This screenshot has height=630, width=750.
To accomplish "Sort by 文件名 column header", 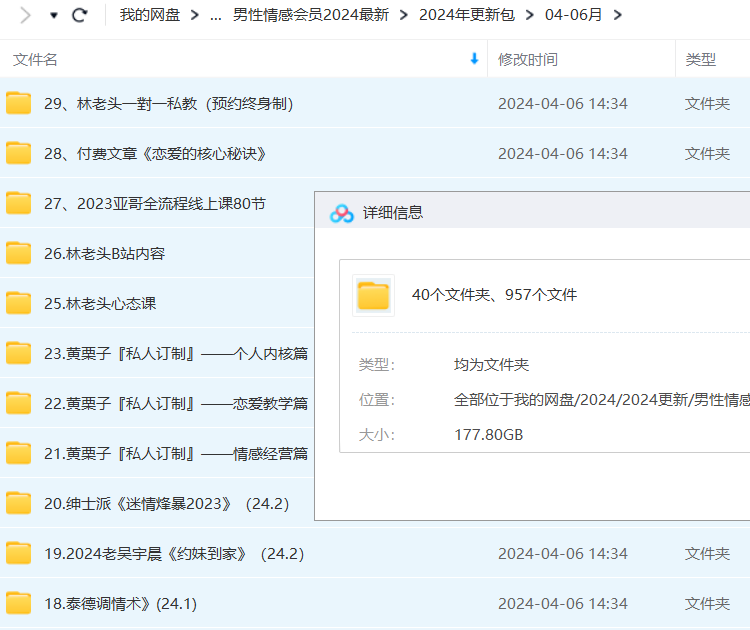I will click(x=36, y=60).
